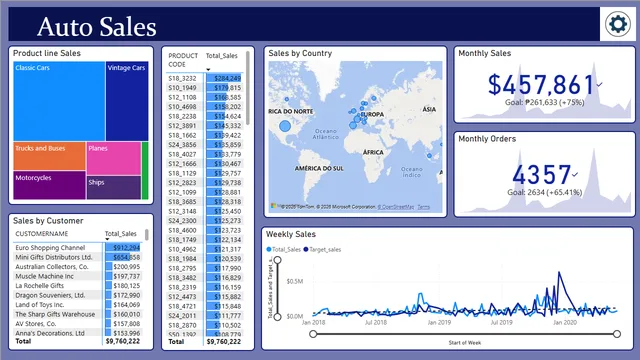Click the $284,249 sales value

[x=227, y=78]
